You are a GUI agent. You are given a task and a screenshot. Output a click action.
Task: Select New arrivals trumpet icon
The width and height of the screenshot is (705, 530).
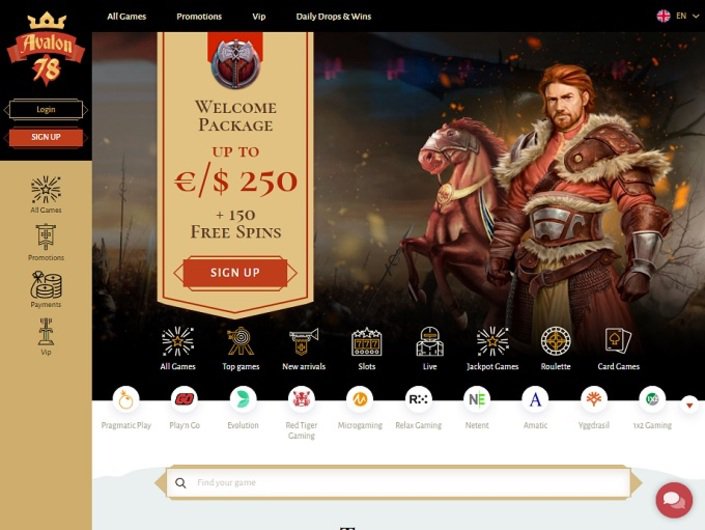click(x=304, y=342)
